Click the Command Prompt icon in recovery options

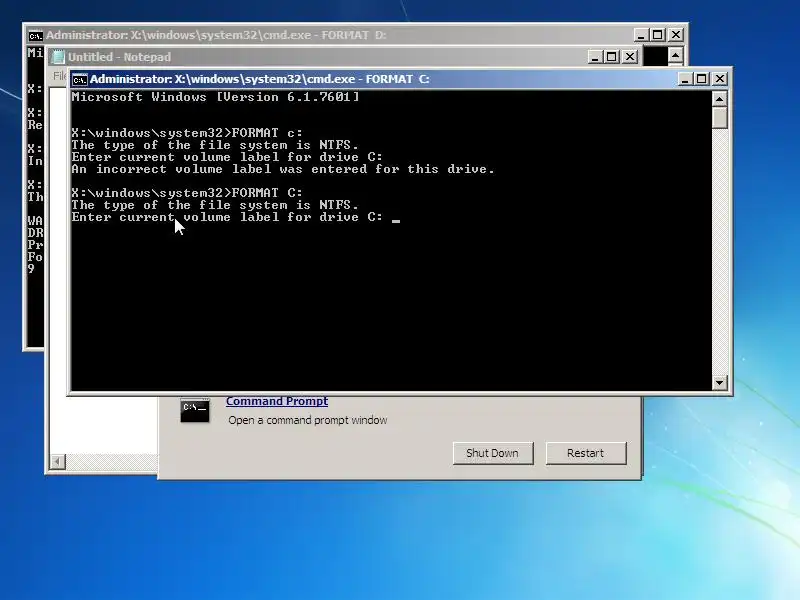[194, 411]
